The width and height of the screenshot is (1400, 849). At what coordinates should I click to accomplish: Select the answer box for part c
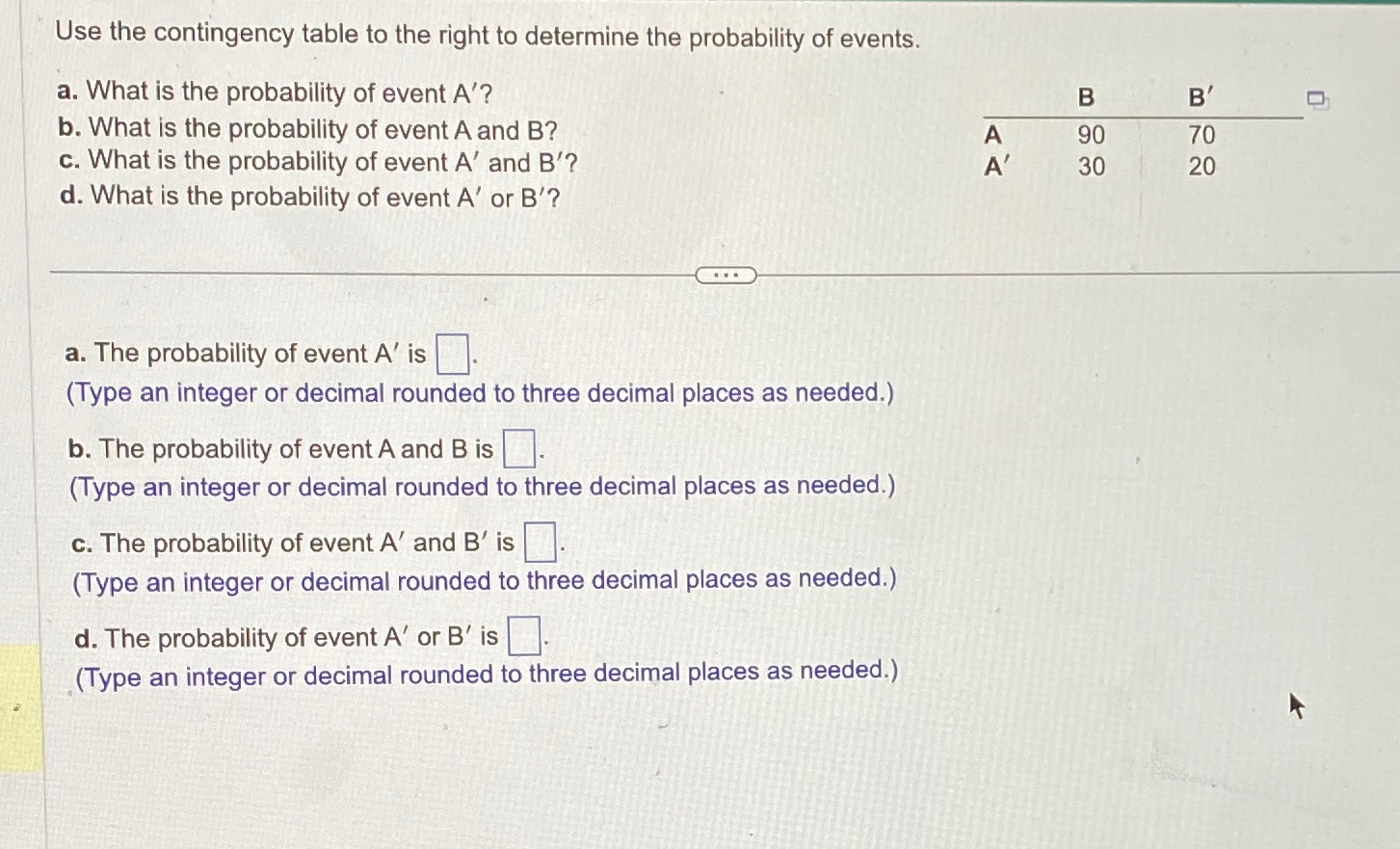(x=541, y=542)
